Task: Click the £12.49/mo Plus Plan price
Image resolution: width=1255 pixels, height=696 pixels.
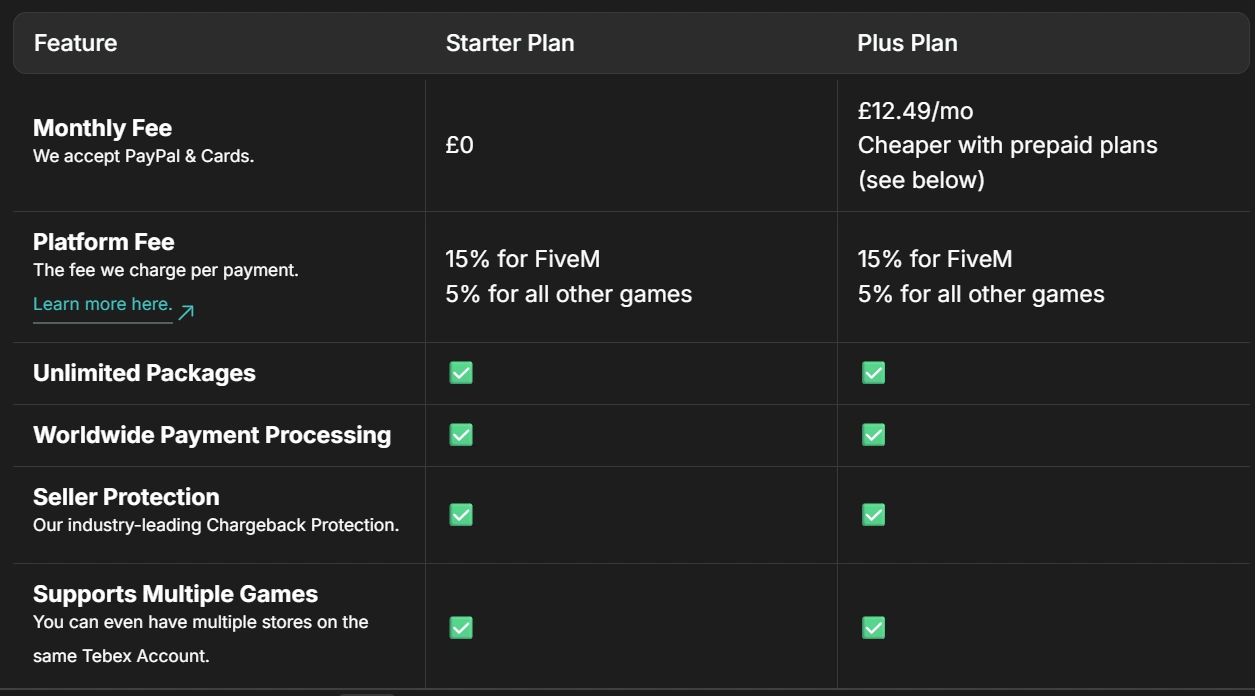Action: click(915, 111)
